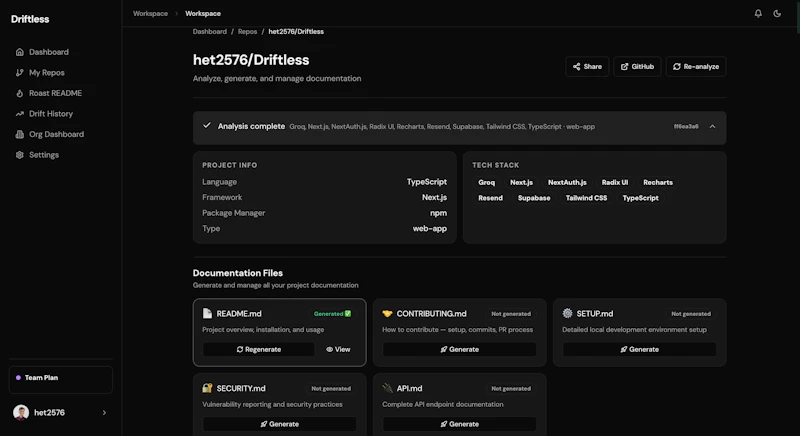Click the web-app type value
800x436 pixels.
tap(430, 228)
